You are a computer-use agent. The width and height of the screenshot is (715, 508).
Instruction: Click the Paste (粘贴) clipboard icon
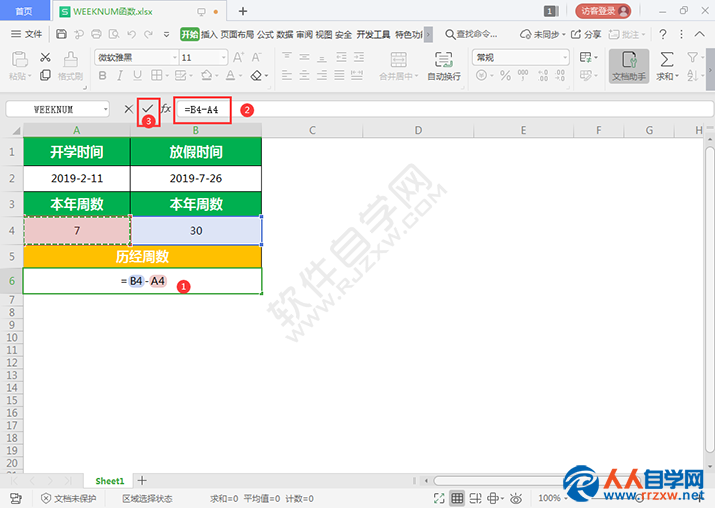(x=20, y=60)
